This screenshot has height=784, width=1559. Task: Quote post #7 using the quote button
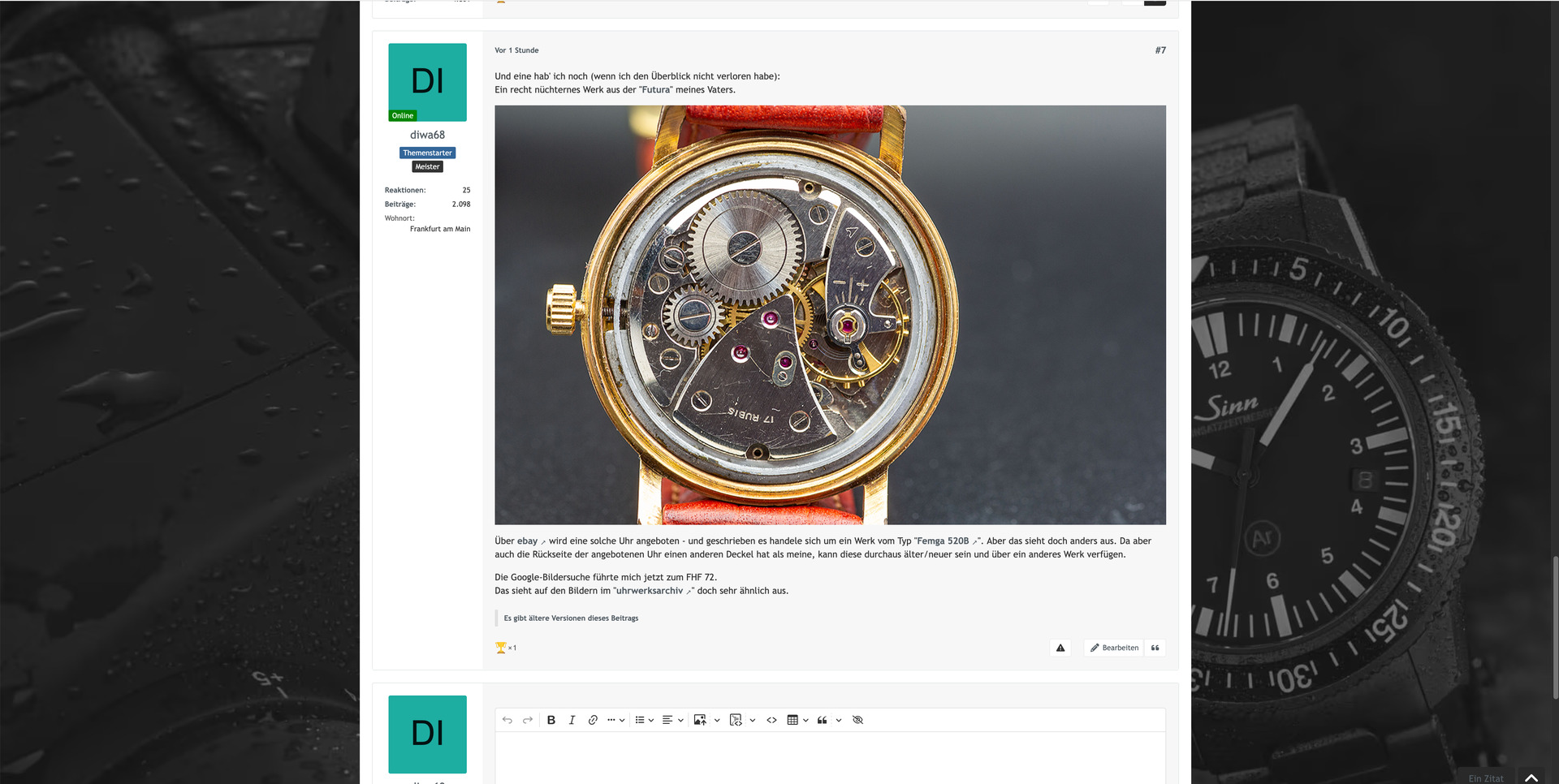point(1155,648)
